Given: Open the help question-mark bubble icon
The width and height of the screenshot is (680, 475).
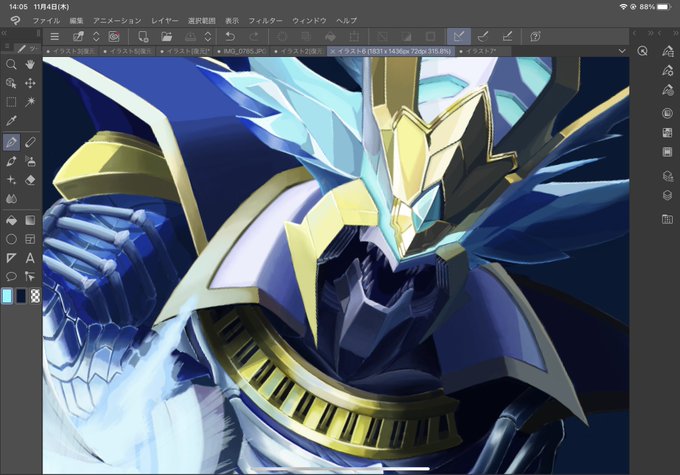Looking at the screenshot, I should pos(535,37).
